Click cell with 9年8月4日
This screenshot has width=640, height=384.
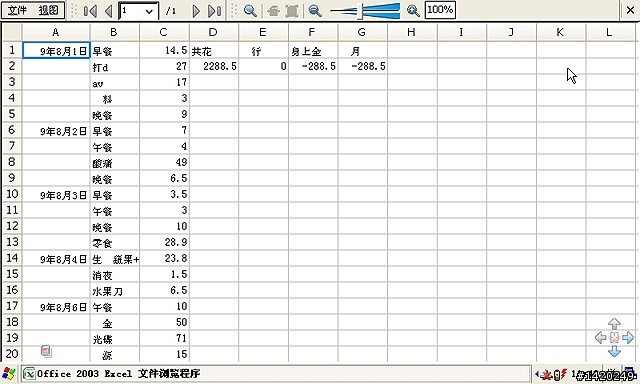point(56,259)
